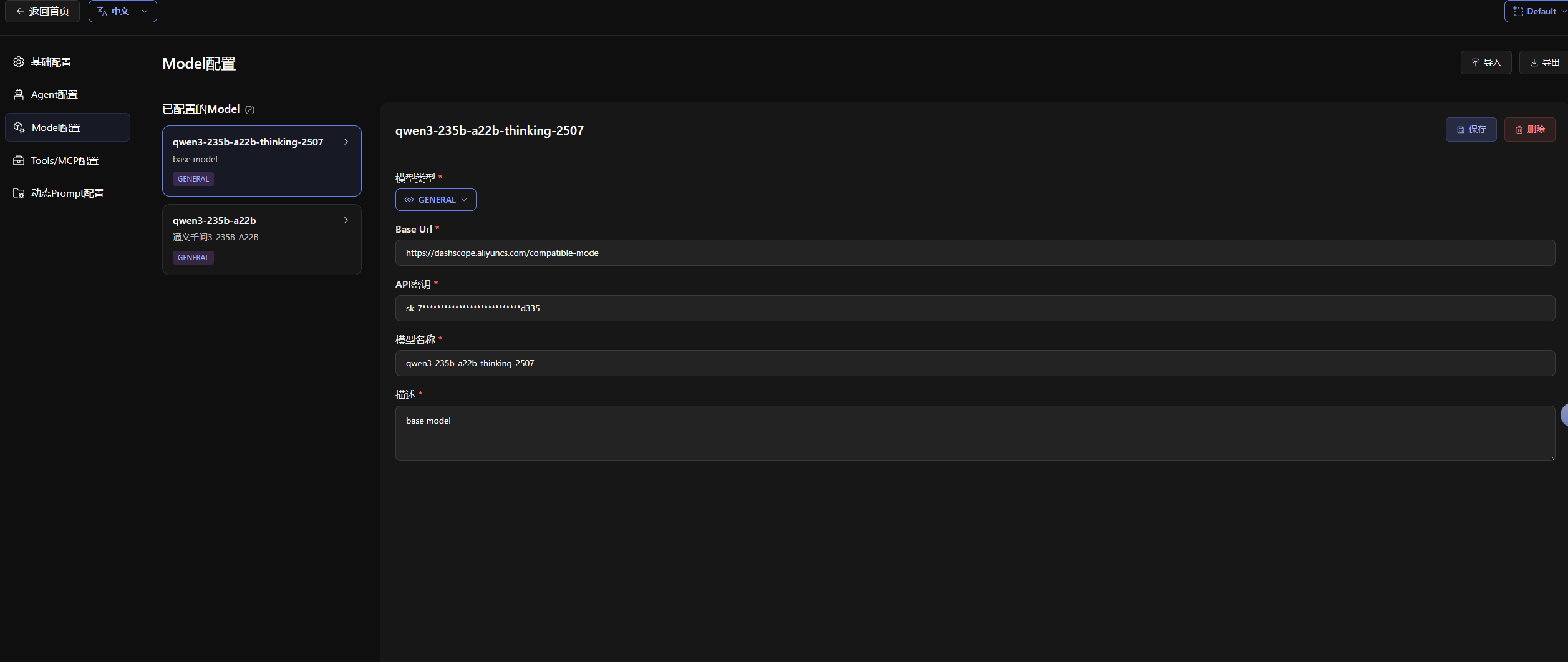The image size is (1568, 662).
Task: Click chevron on qwen3-235b-a22b-thinking-2507 card
Action: tap(346, 142)
